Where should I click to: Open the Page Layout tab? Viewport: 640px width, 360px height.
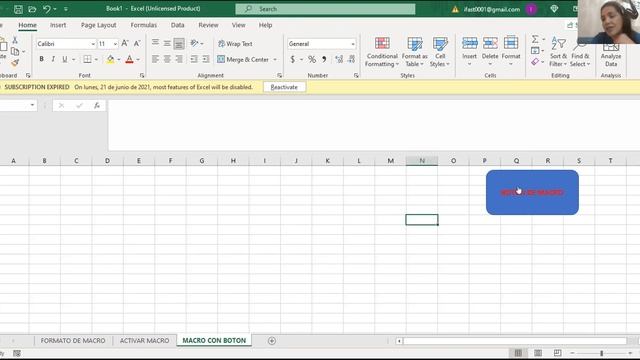(98, 25)
